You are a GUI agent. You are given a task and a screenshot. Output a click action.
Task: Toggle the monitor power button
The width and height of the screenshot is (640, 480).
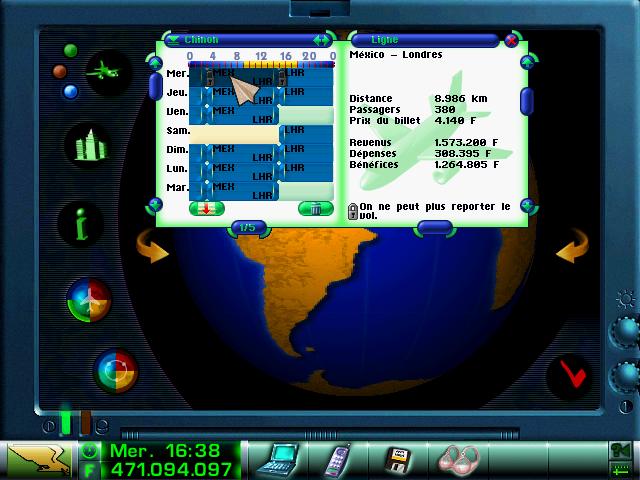pos(626,407)
